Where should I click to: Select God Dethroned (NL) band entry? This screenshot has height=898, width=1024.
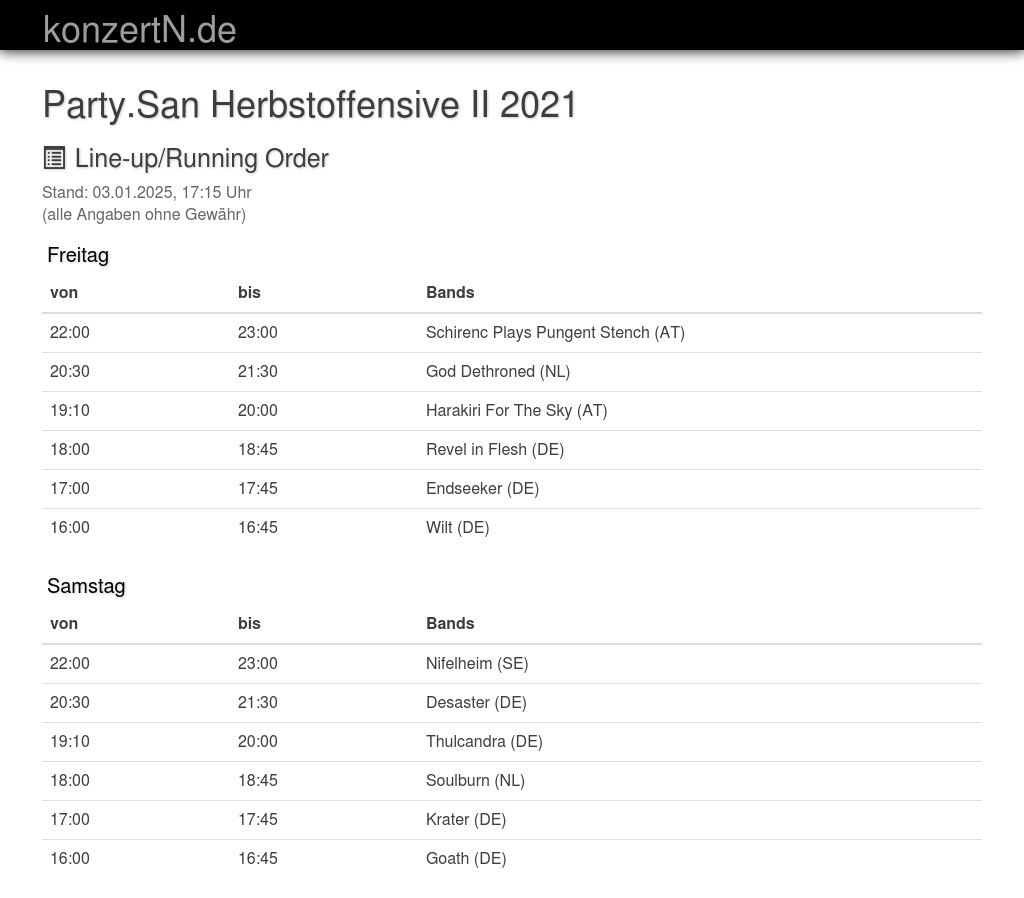pos(497,371)
